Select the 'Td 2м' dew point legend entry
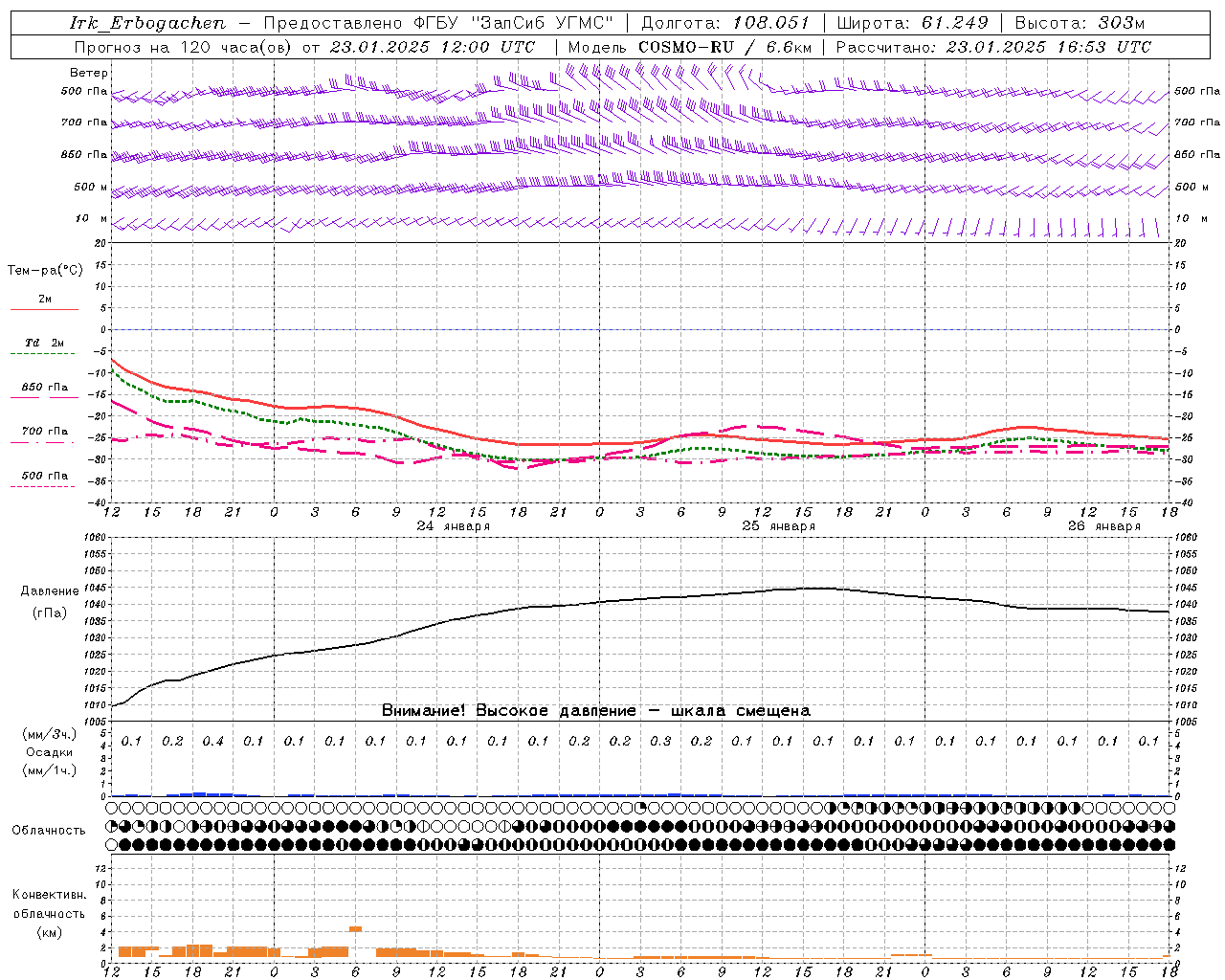 tap(44, 343)
